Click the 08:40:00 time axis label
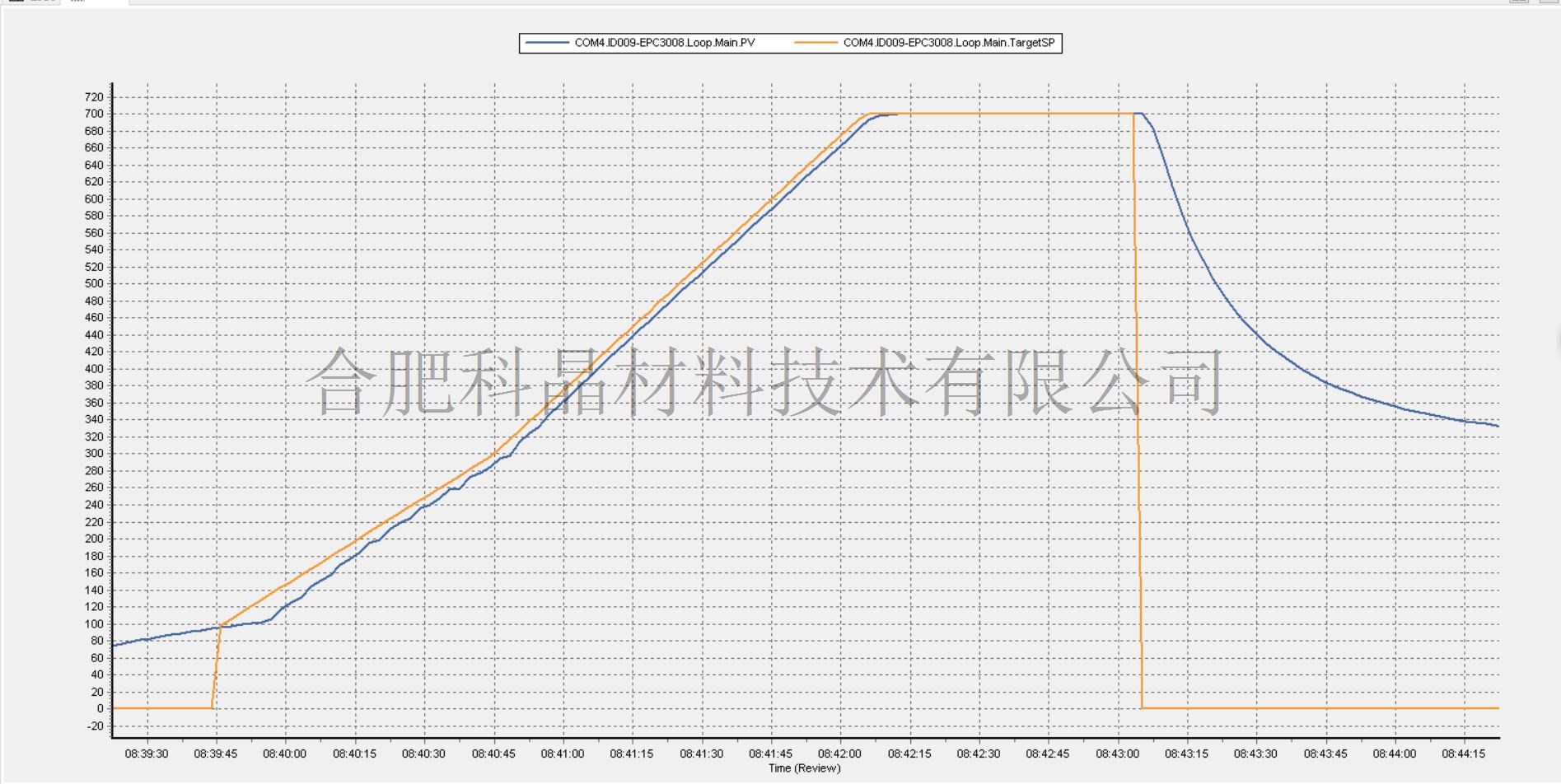1561x784 pixels. pos(285,754)
